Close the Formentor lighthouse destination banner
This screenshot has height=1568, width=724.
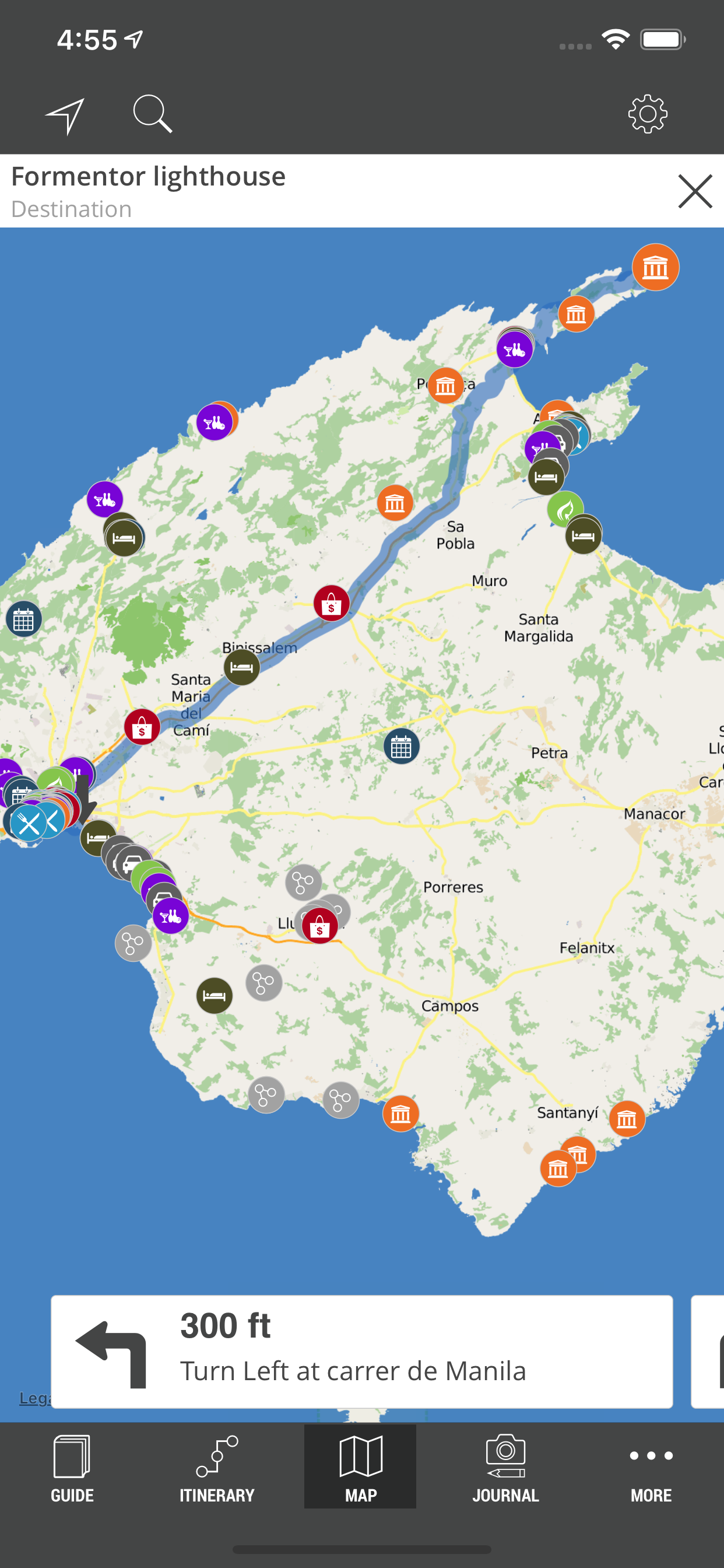click(695, 191)
